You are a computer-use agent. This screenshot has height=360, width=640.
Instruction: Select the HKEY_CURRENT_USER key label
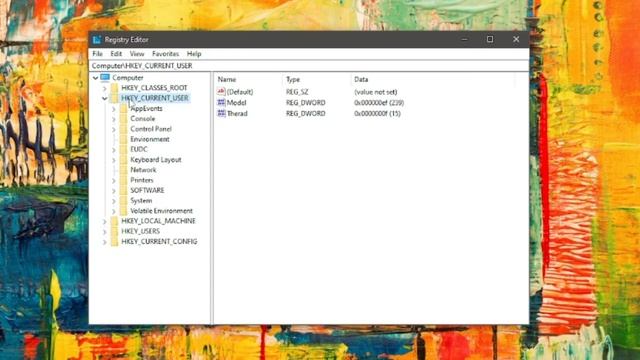click(155, 98)
